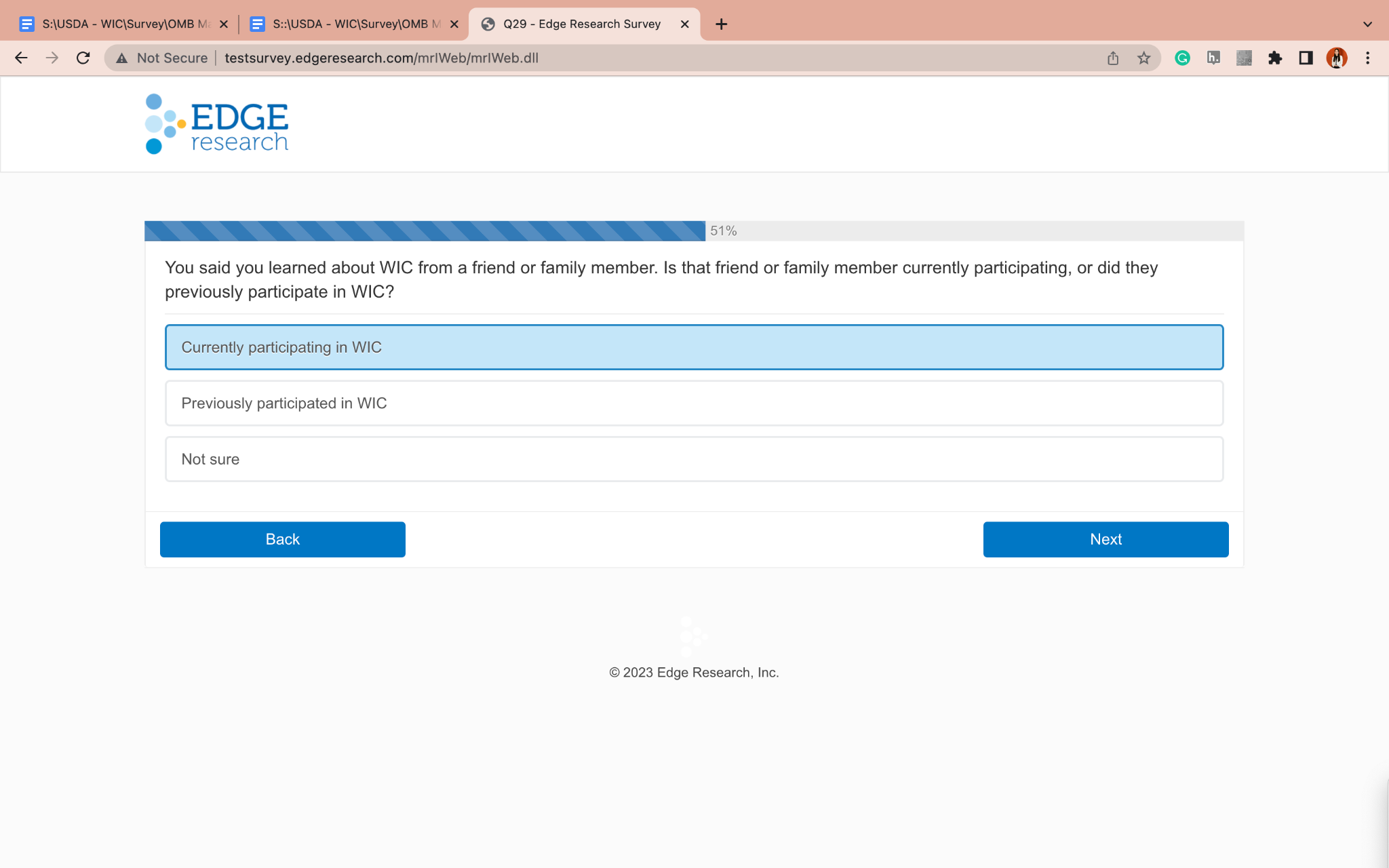
Task: Toggle the browser side panel icon
Action: coord(1306,58)
